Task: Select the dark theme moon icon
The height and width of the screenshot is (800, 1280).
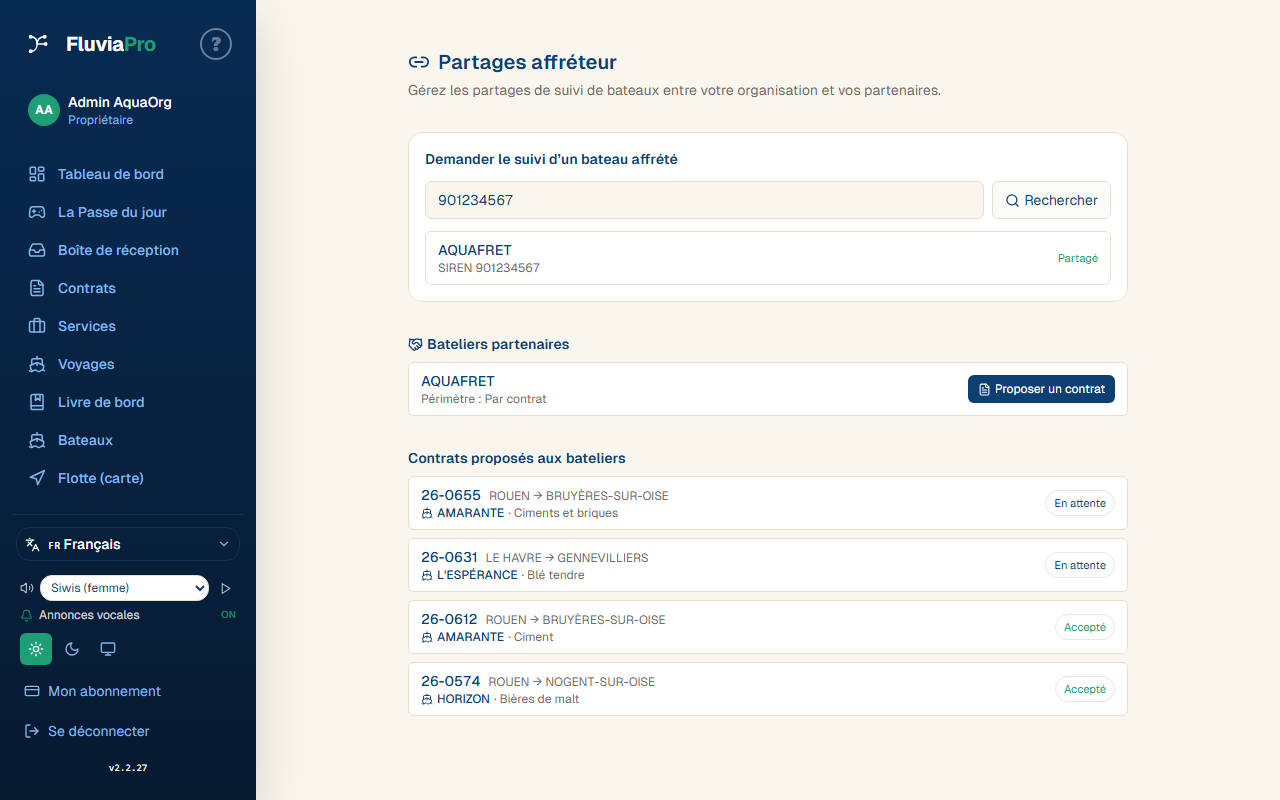Action: (72, 649)
